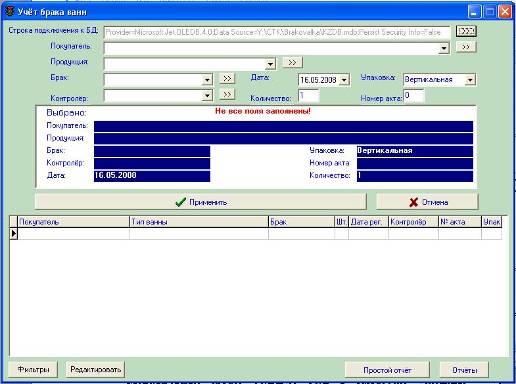Click the Редактировать button
The width and height of the screenshot is (516, 384).
coord(95,370)
